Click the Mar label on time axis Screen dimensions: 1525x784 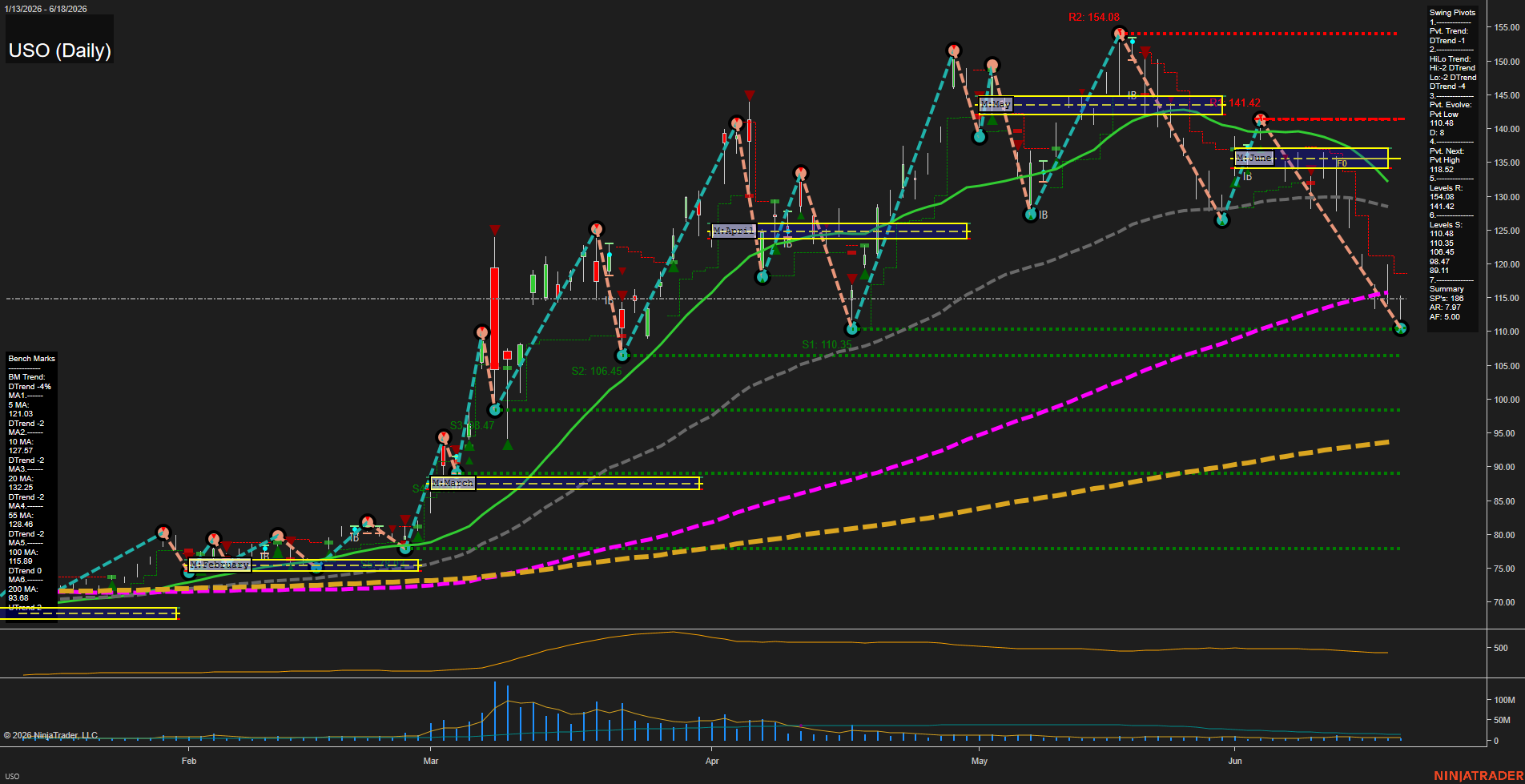click(x=431, y=761)
